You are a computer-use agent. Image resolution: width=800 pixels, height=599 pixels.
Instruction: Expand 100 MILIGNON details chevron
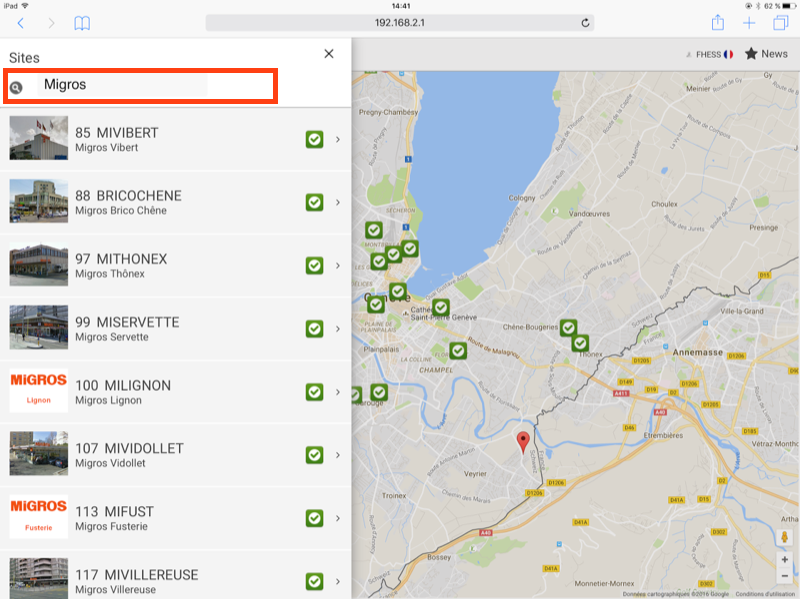coord(338,392)
